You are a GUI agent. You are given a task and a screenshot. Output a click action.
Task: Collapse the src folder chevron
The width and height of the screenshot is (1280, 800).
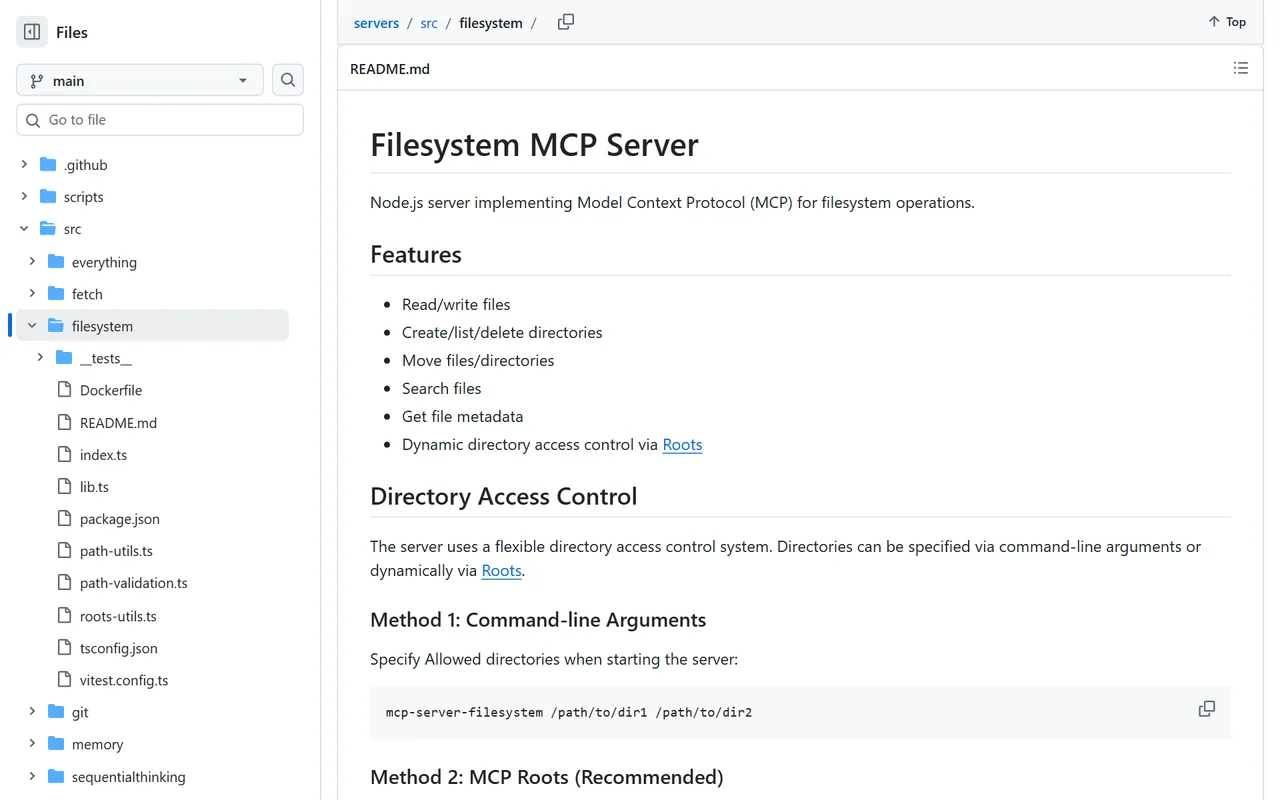[x=24, y=229]
